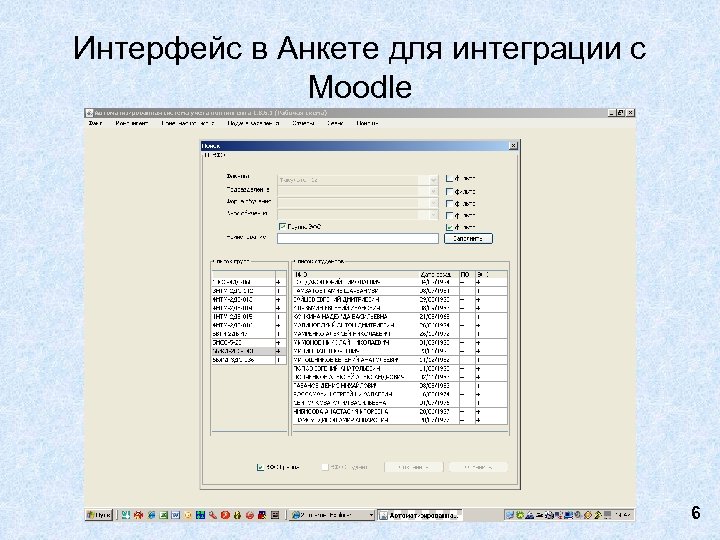
Task: Uncheck the ticked checkbox at dialog bottom left
Action: 260,467
